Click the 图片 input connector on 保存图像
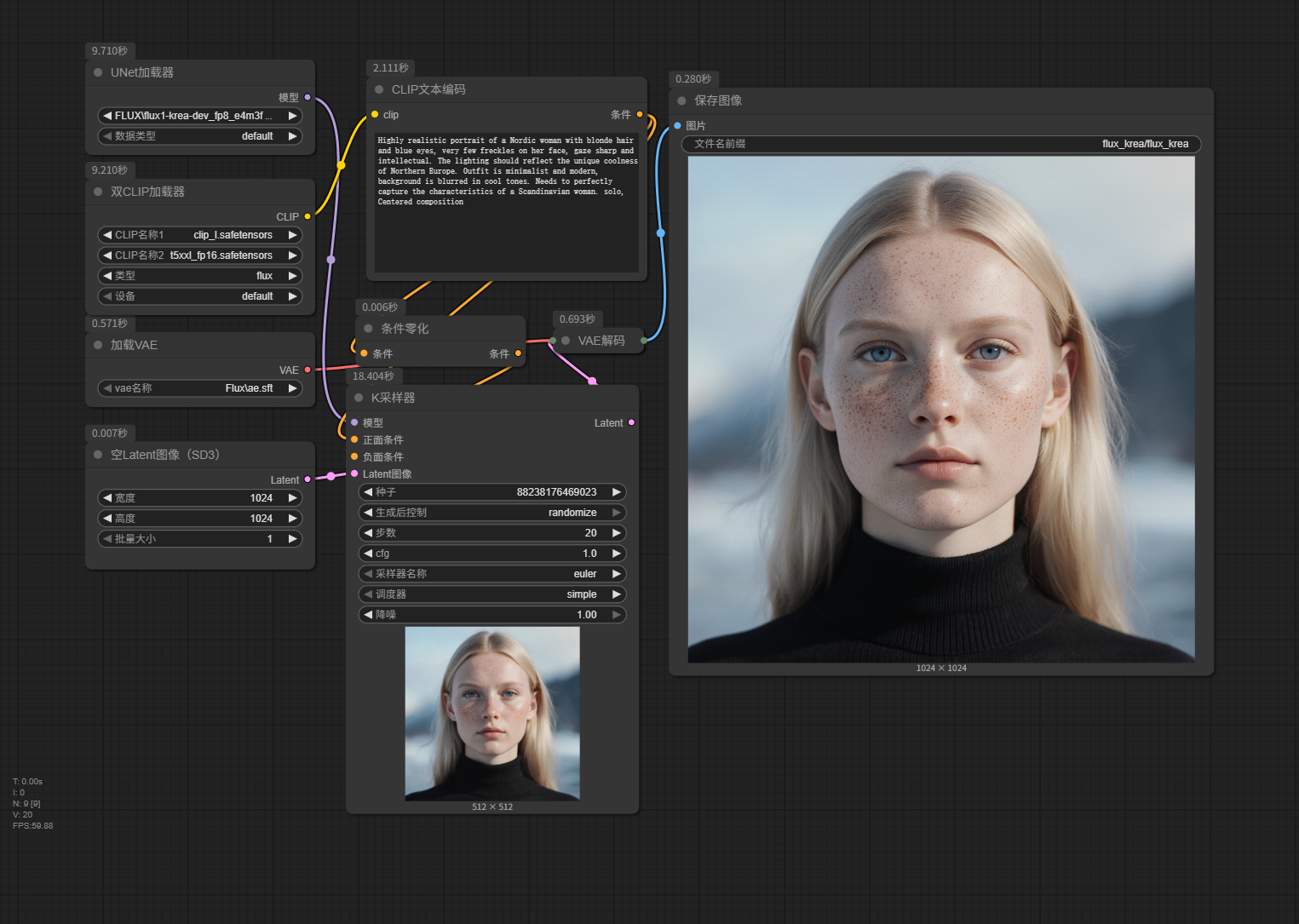This screenshot has height=924, width=1299. click(x=677, y=125)
